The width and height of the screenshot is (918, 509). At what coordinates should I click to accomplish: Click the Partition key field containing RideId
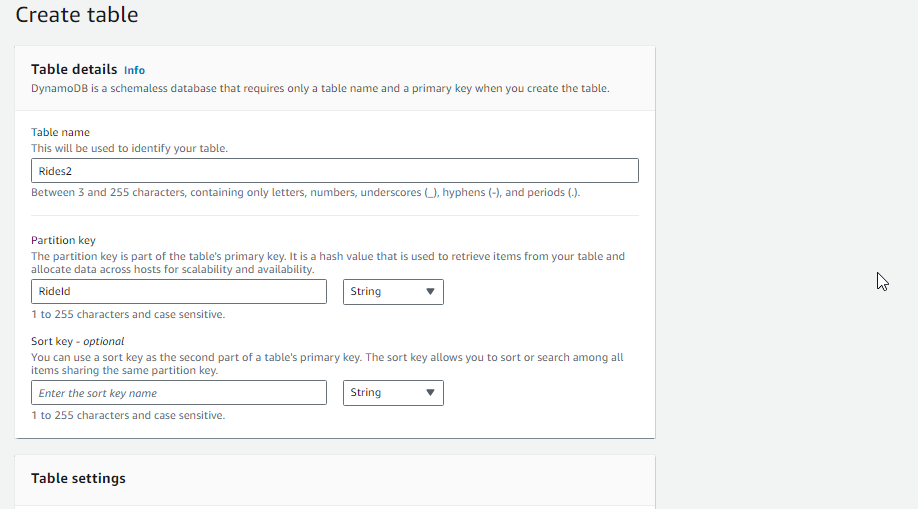pyautogui.click(x=179, y=292)
